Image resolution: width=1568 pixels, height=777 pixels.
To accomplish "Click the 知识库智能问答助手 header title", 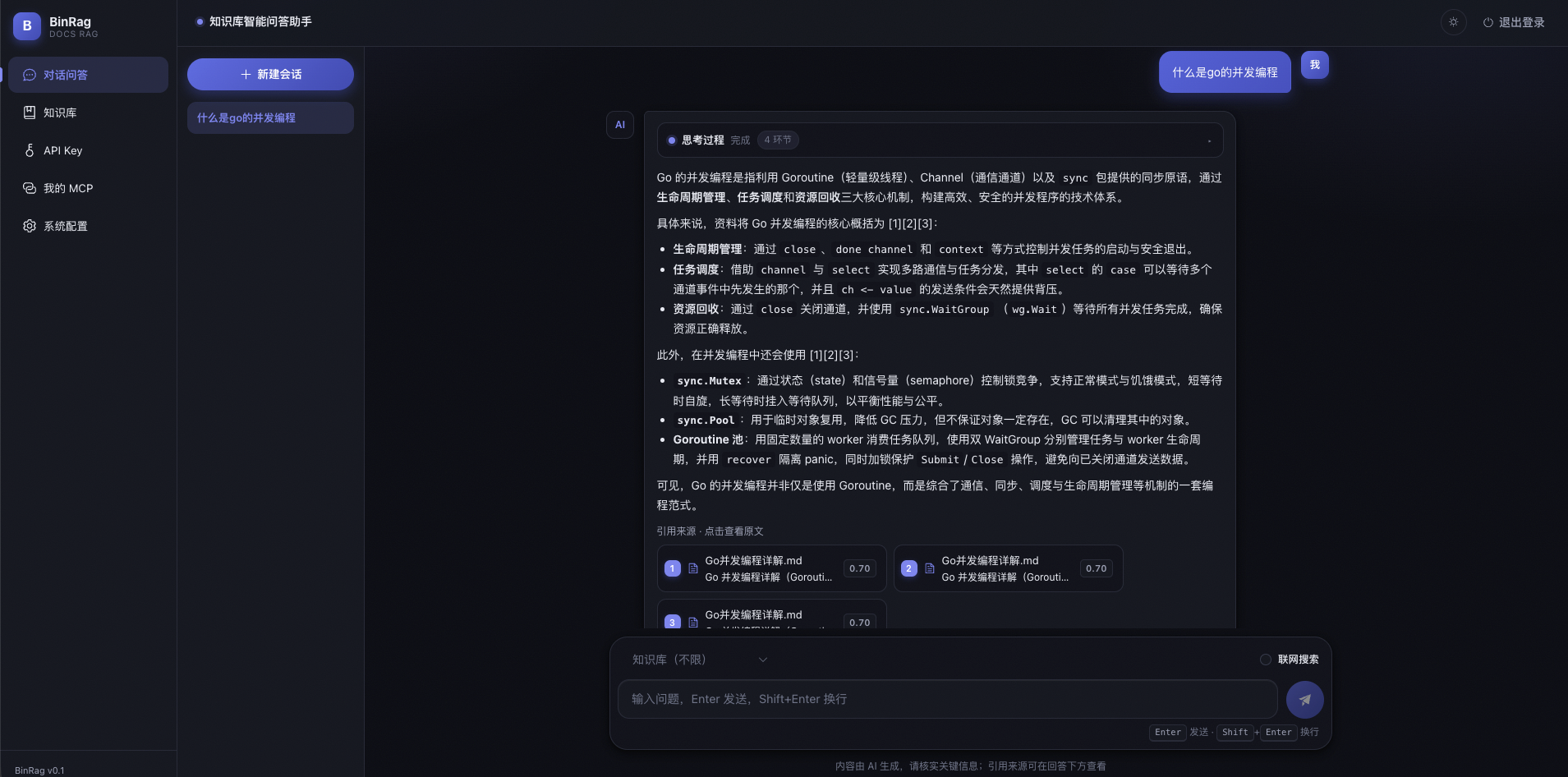I will tap(260, 21).
